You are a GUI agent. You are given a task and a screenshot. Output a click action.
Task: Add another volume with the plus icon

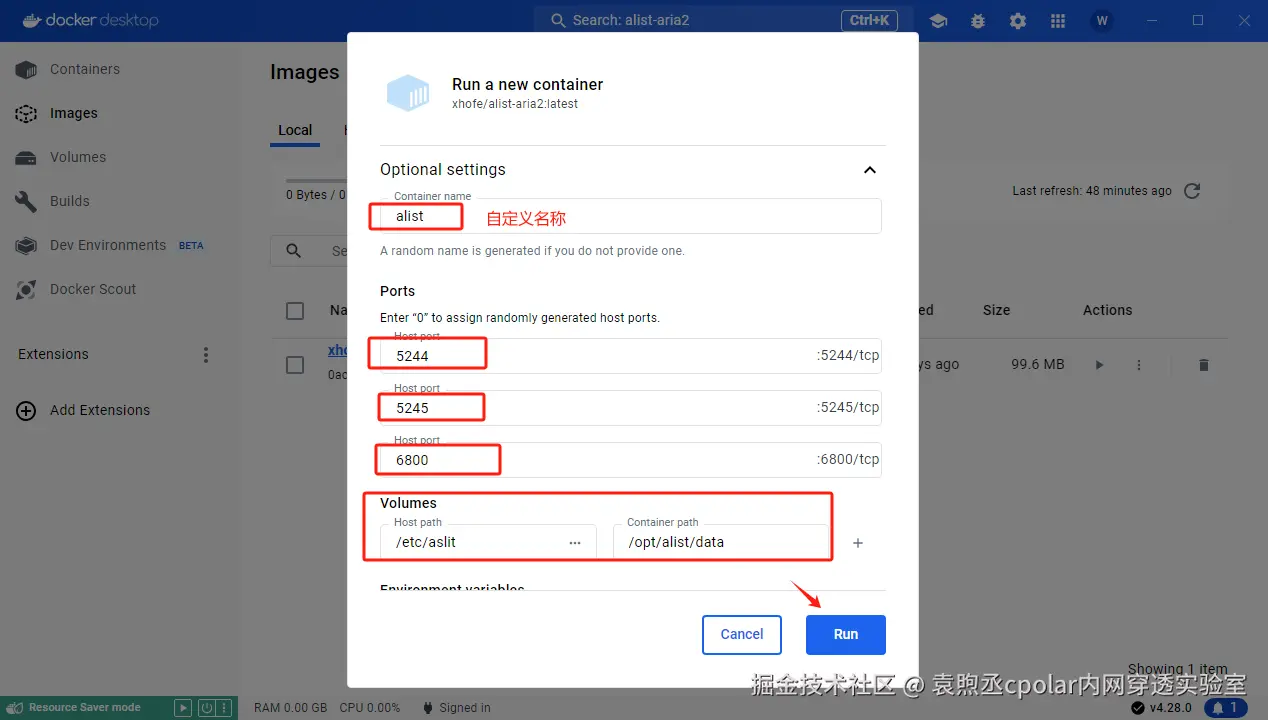[x=858, y=543]
